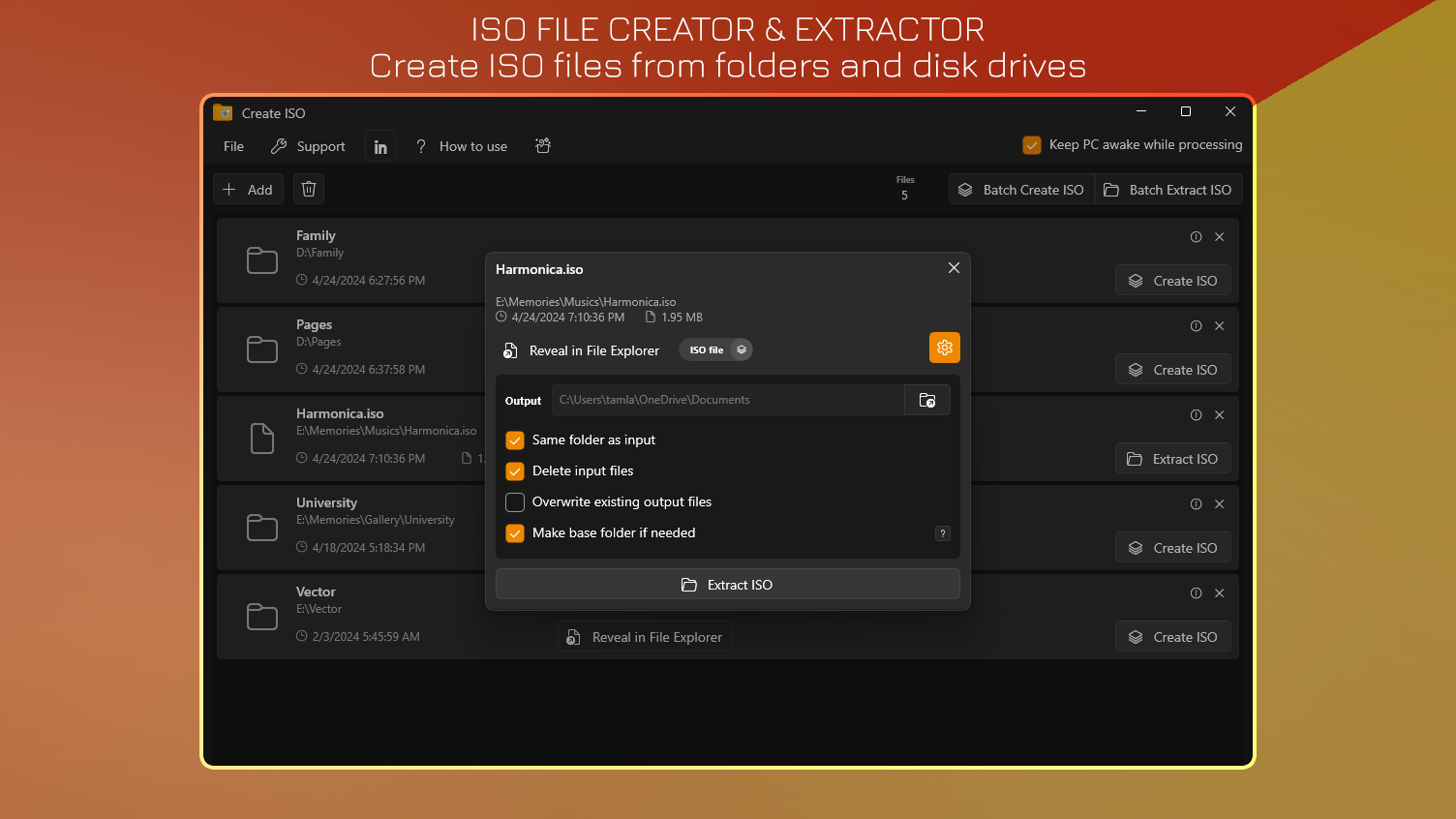Click the Family folder icon
This screenshot has width=1456, height=819.
(x=262, y=260)
